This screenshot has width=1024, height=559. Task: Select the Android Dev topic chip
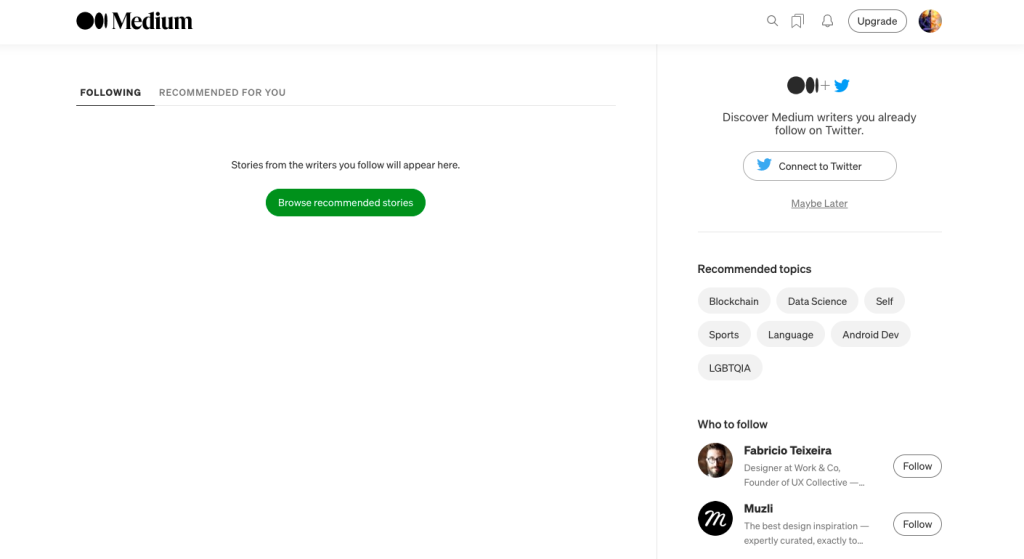point(871,334)
